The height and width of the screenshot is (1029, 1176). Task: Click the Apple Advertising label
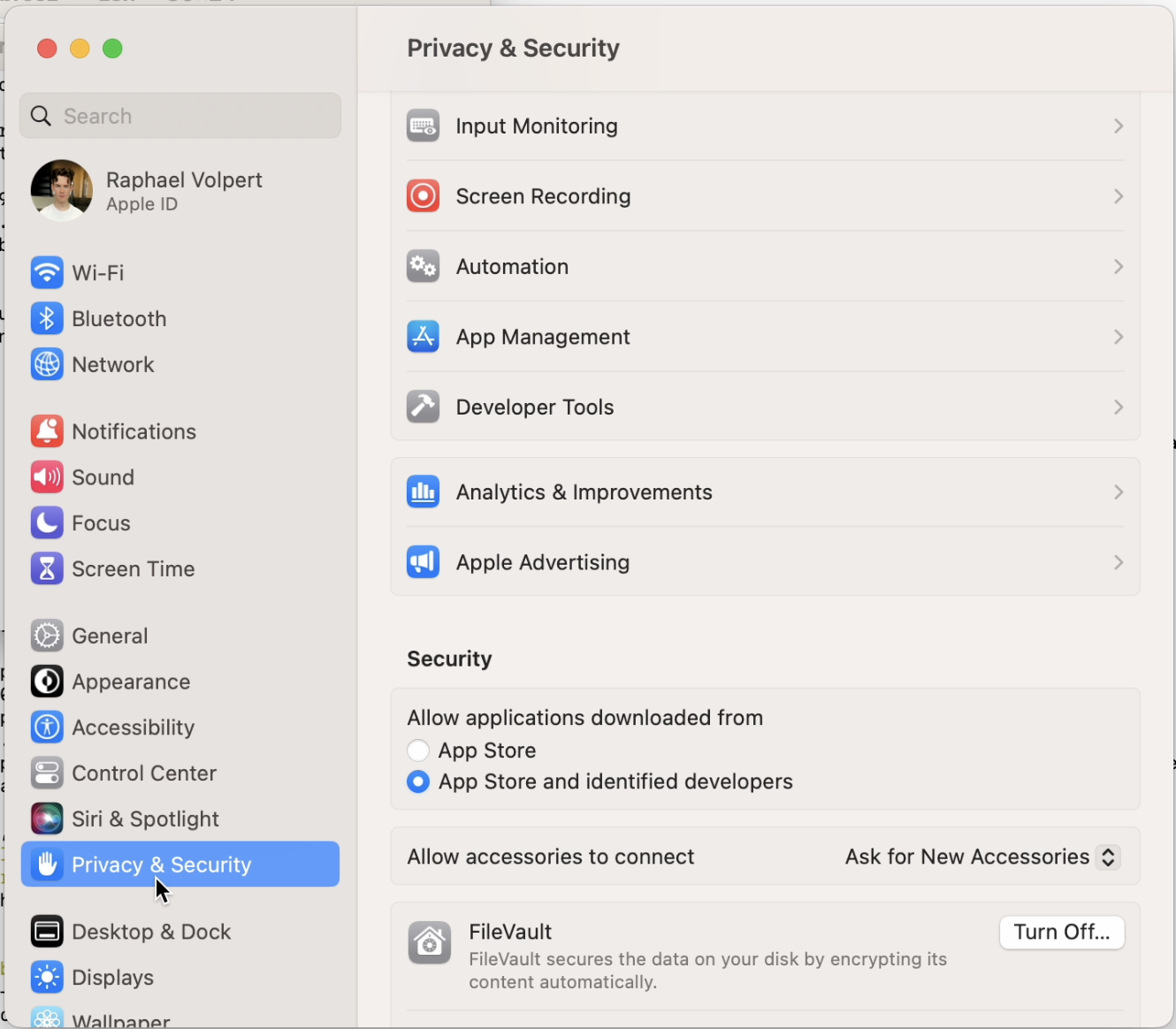543,562
